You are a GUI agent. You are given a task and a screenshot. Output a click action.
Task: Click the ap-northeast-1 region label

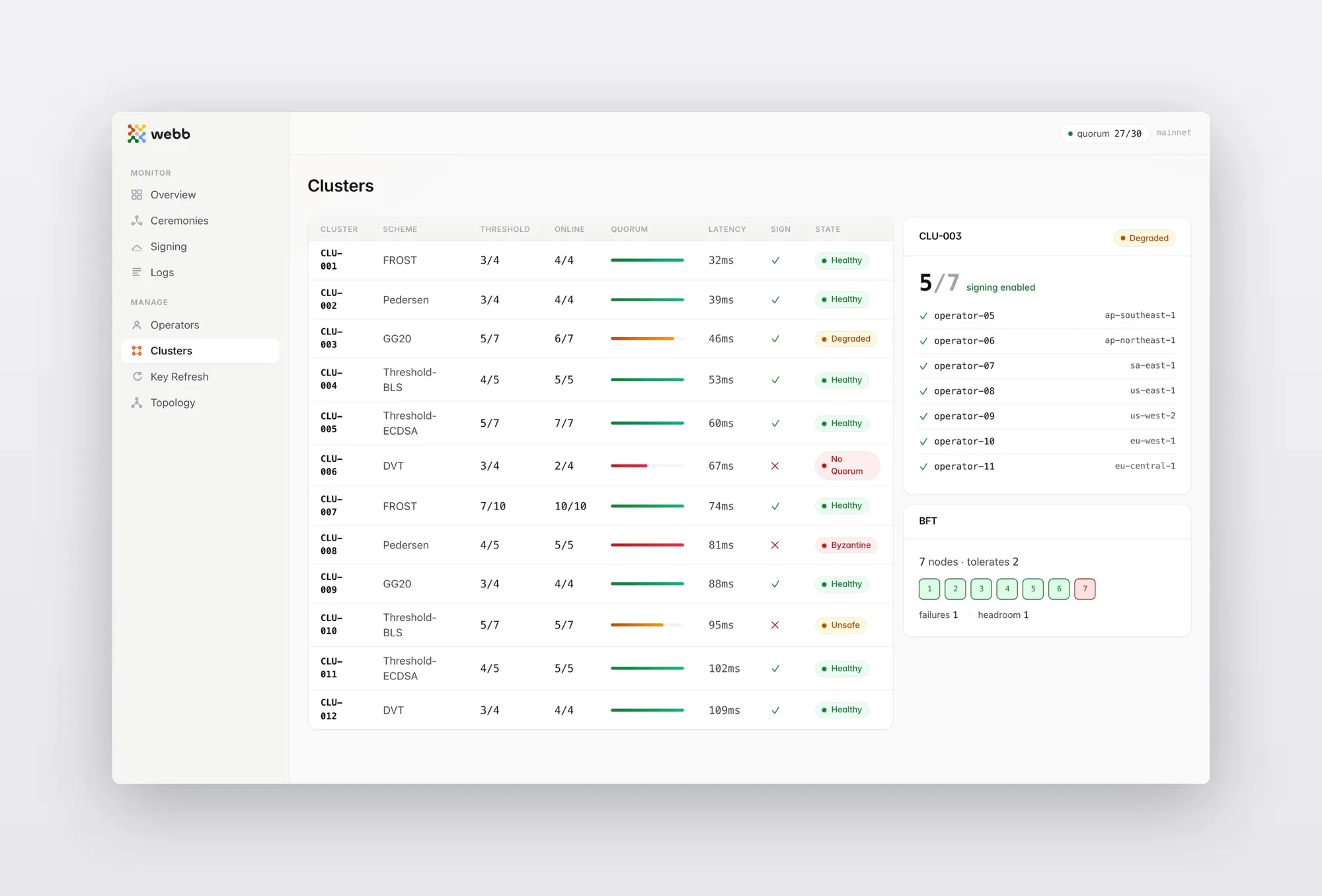pyautogui.click(x=1140, y=340)
